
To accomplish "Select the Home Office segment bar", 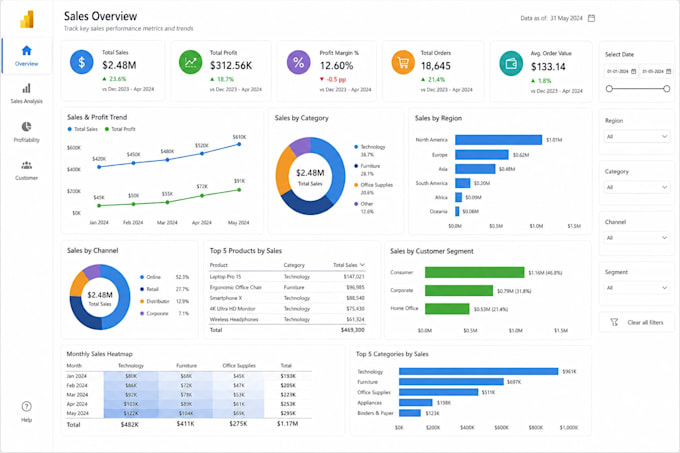I will tap(447, 309).
